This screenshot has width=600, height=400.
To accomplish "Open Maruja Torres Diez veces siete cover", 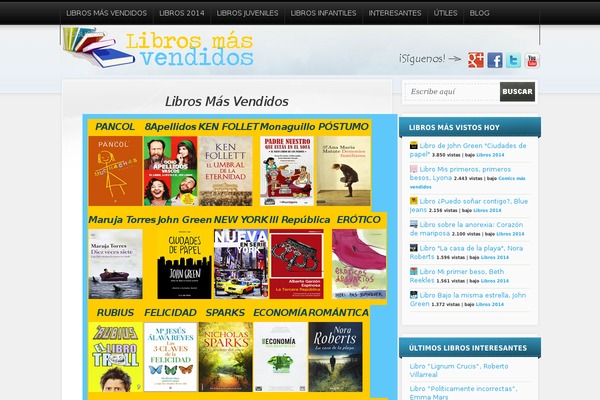I will (115, 264).
